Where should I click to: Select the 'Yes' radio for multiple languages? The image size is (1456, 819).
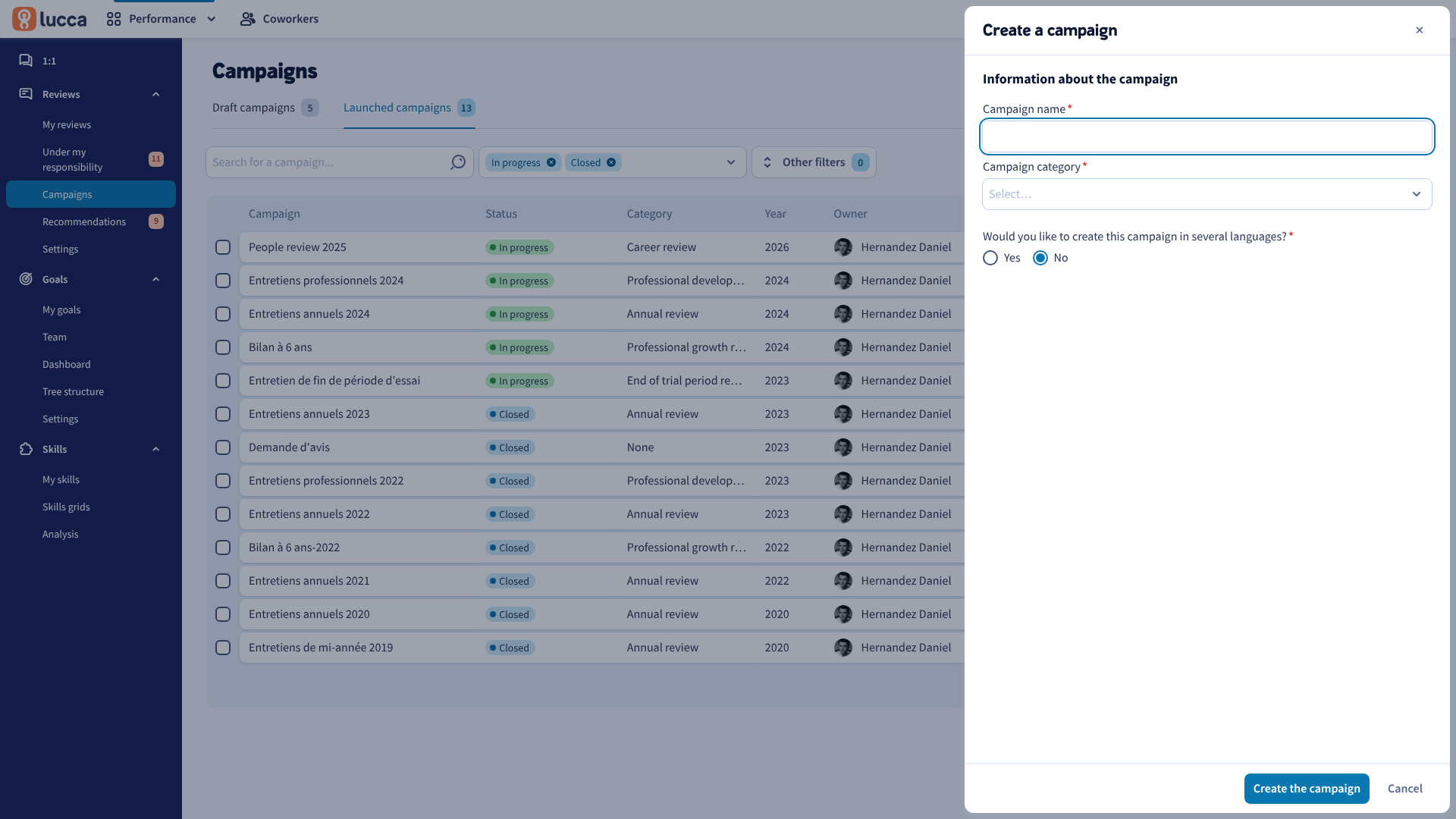(x=990, y=258)
